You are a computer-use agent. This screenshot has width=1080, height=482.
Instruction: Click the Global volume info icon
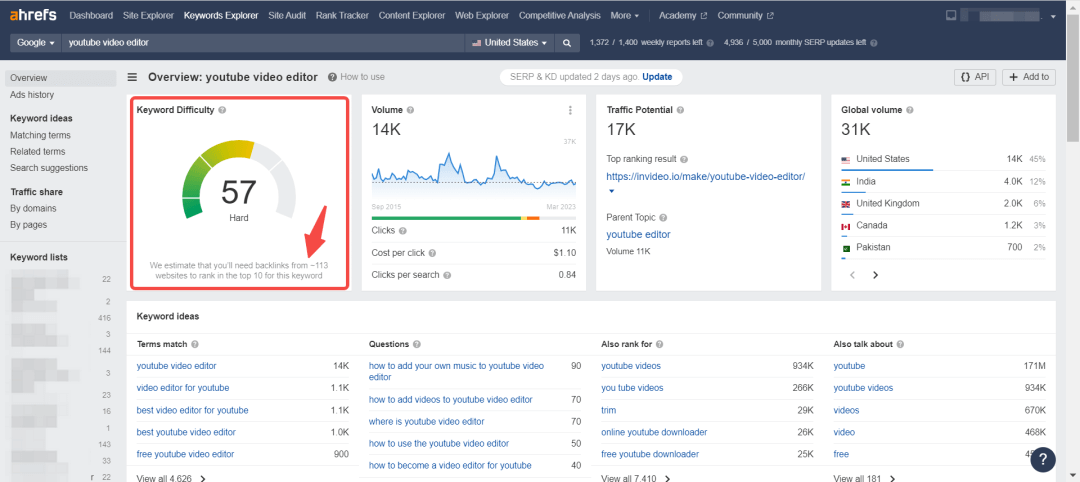click(x=910, y=110)
